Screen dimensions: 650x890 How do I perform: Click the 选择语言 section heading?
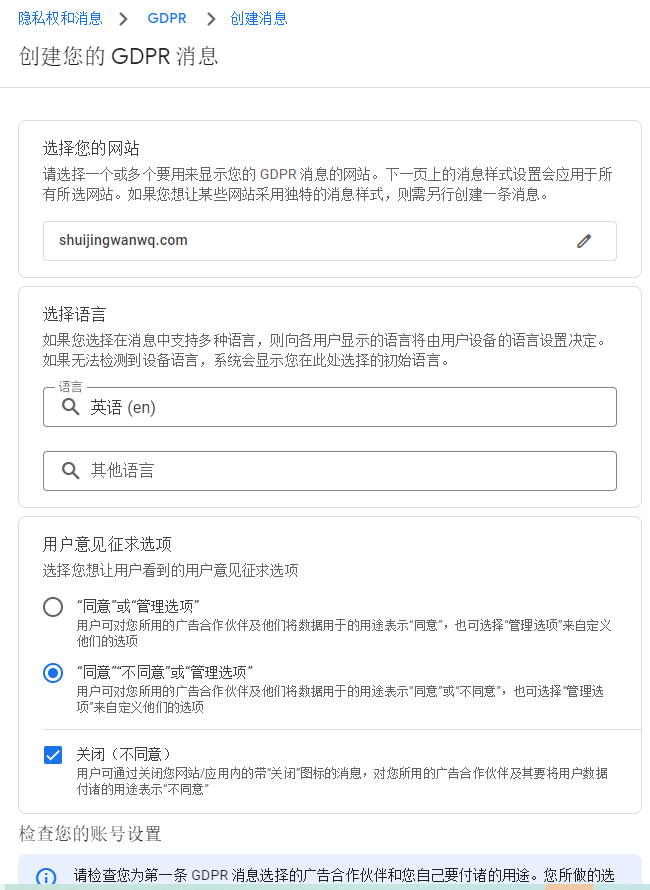pos(75,315)
